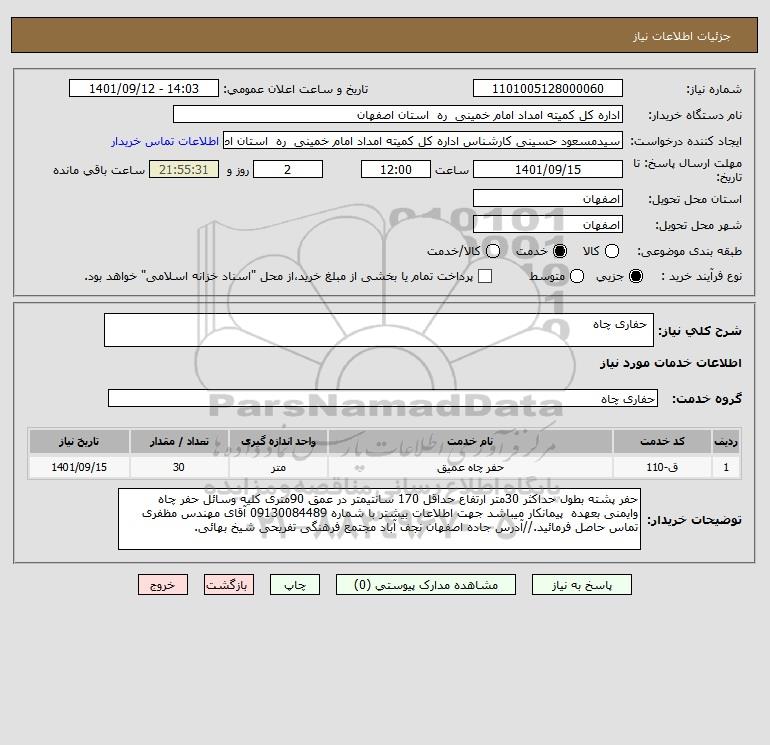Click the unit cell متر

coord(278,467)
